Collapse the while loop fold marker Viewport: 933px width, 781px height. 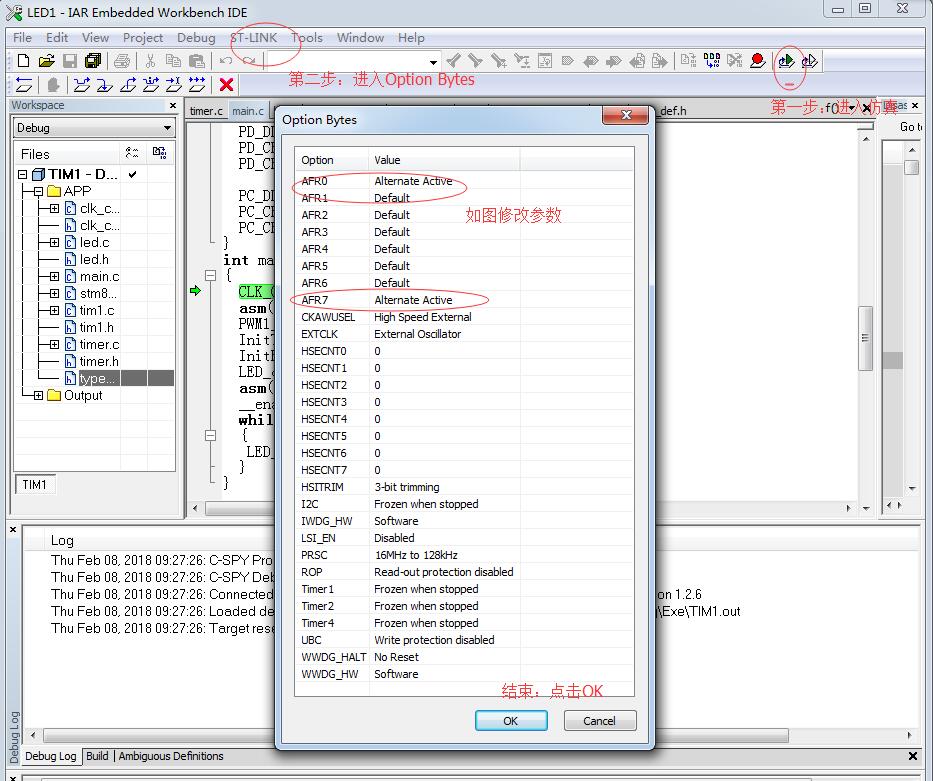click(210, 436)
